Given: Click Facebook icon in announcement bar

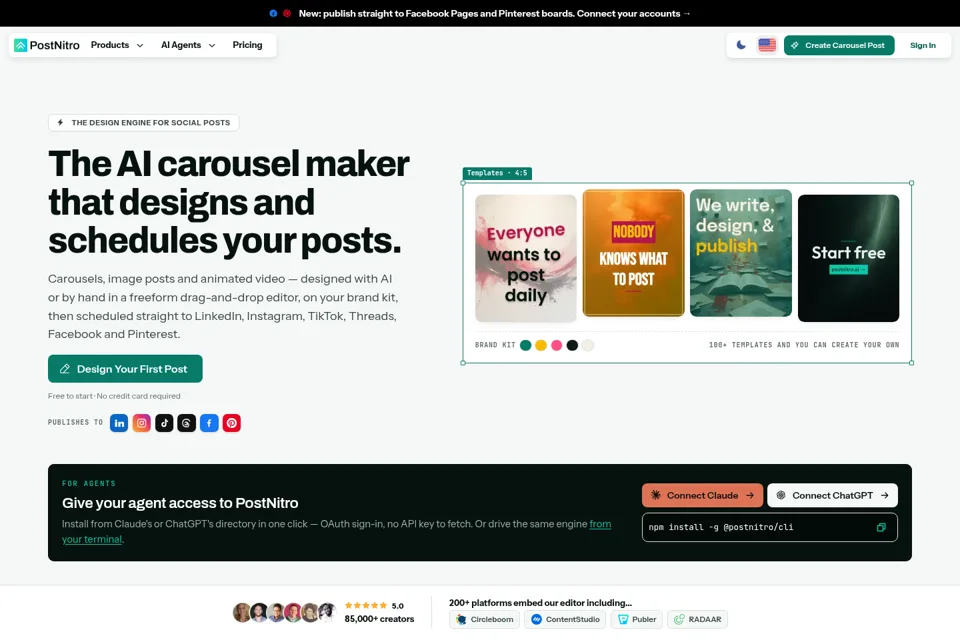Looking at the screenshot, I should (x=273, y=13).
